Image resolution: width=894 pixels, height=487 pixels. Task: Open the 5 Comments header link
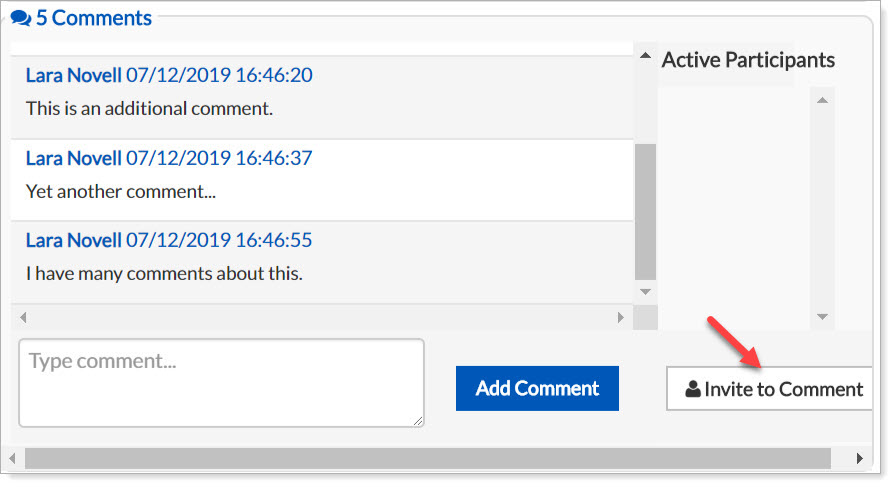(82, 18)
